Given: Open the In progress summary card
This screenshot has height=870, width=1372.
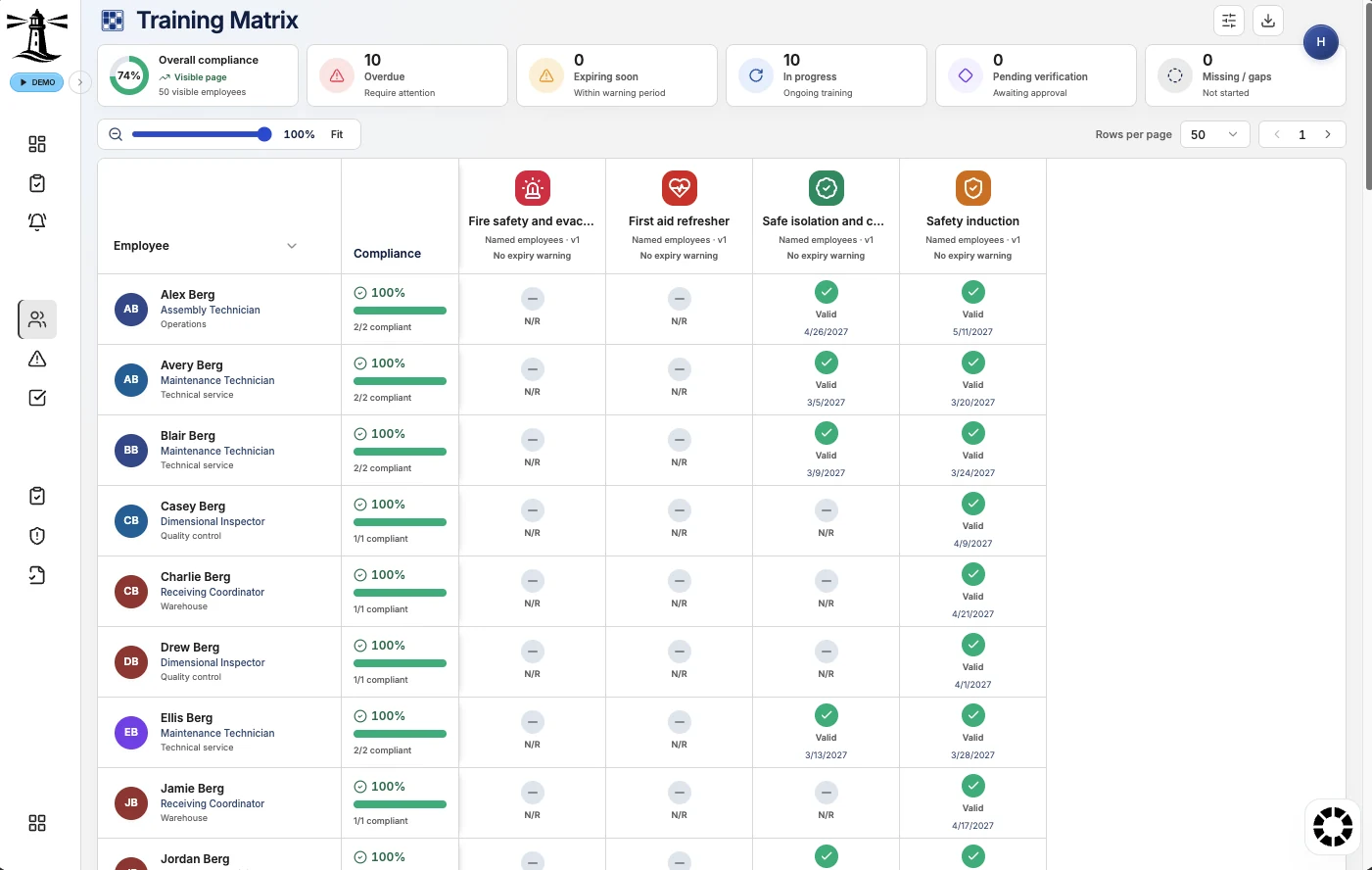Looking at the screenshot, I should (827, 75).
